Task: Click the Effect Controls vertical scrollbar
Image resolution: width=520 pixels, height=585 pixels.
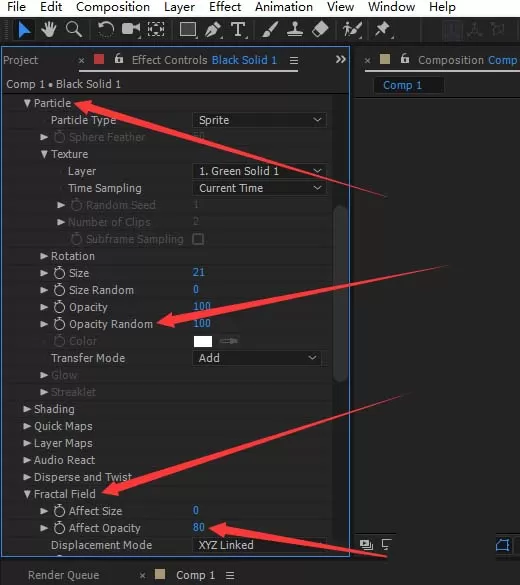Action: point(340,293)
